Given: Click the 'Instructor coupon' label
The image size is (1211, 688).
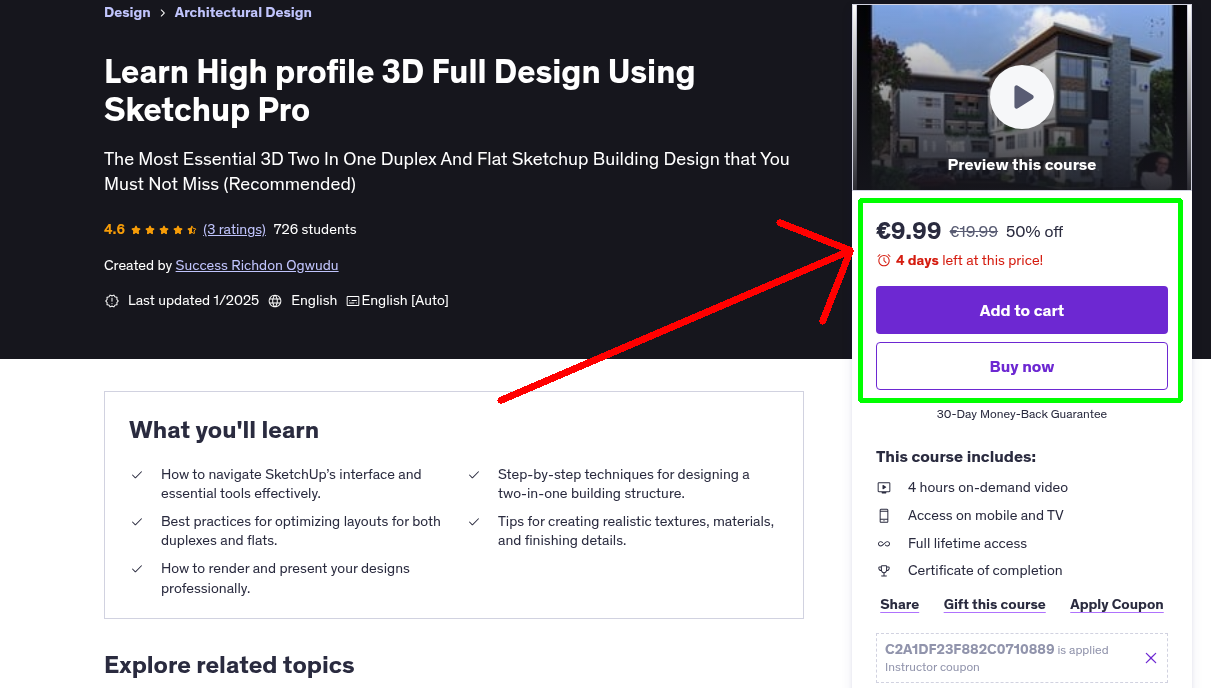Looking at the screenshot, I should [932, 667].
